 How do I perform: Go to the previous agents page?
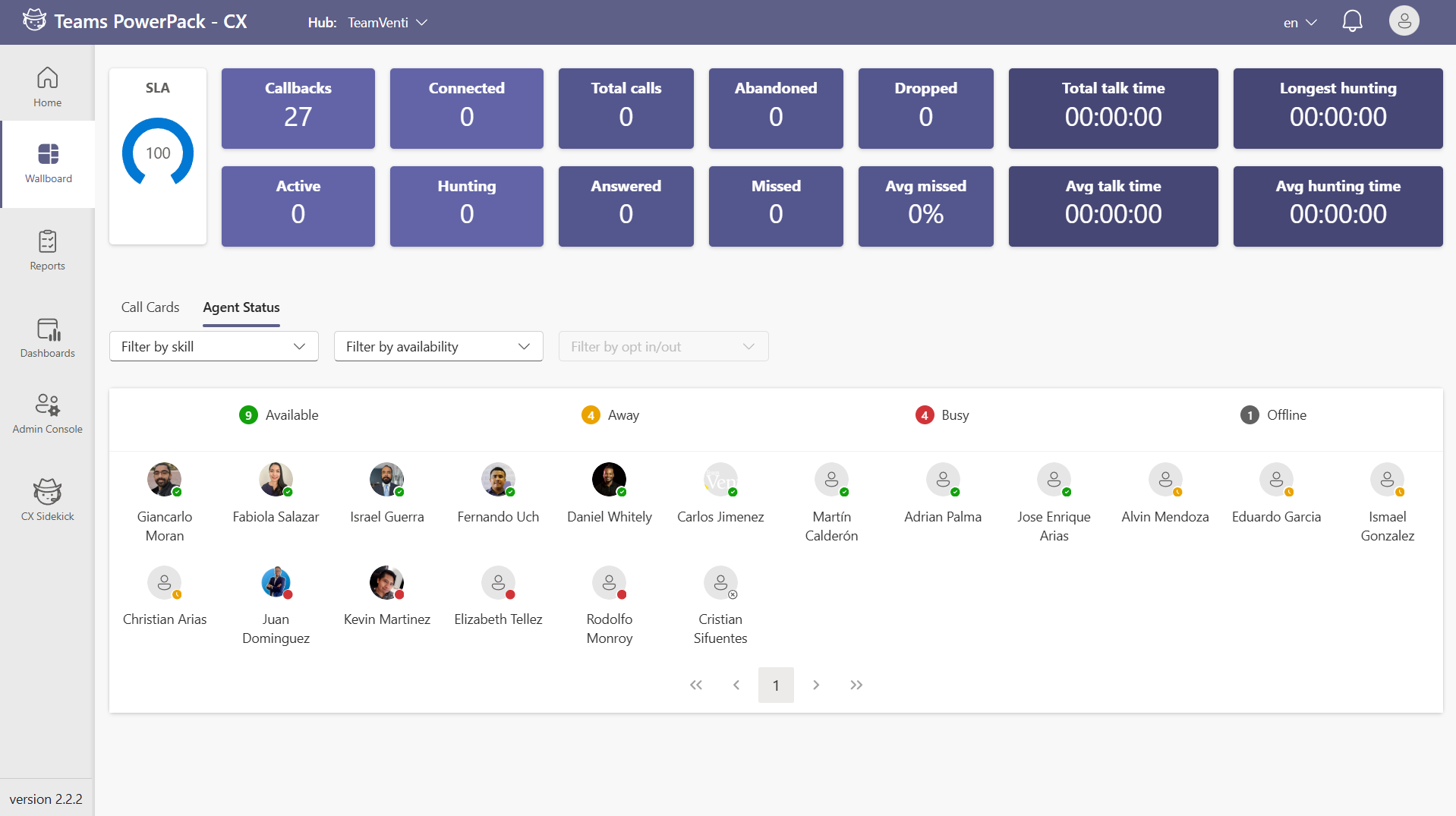[736, 685]
